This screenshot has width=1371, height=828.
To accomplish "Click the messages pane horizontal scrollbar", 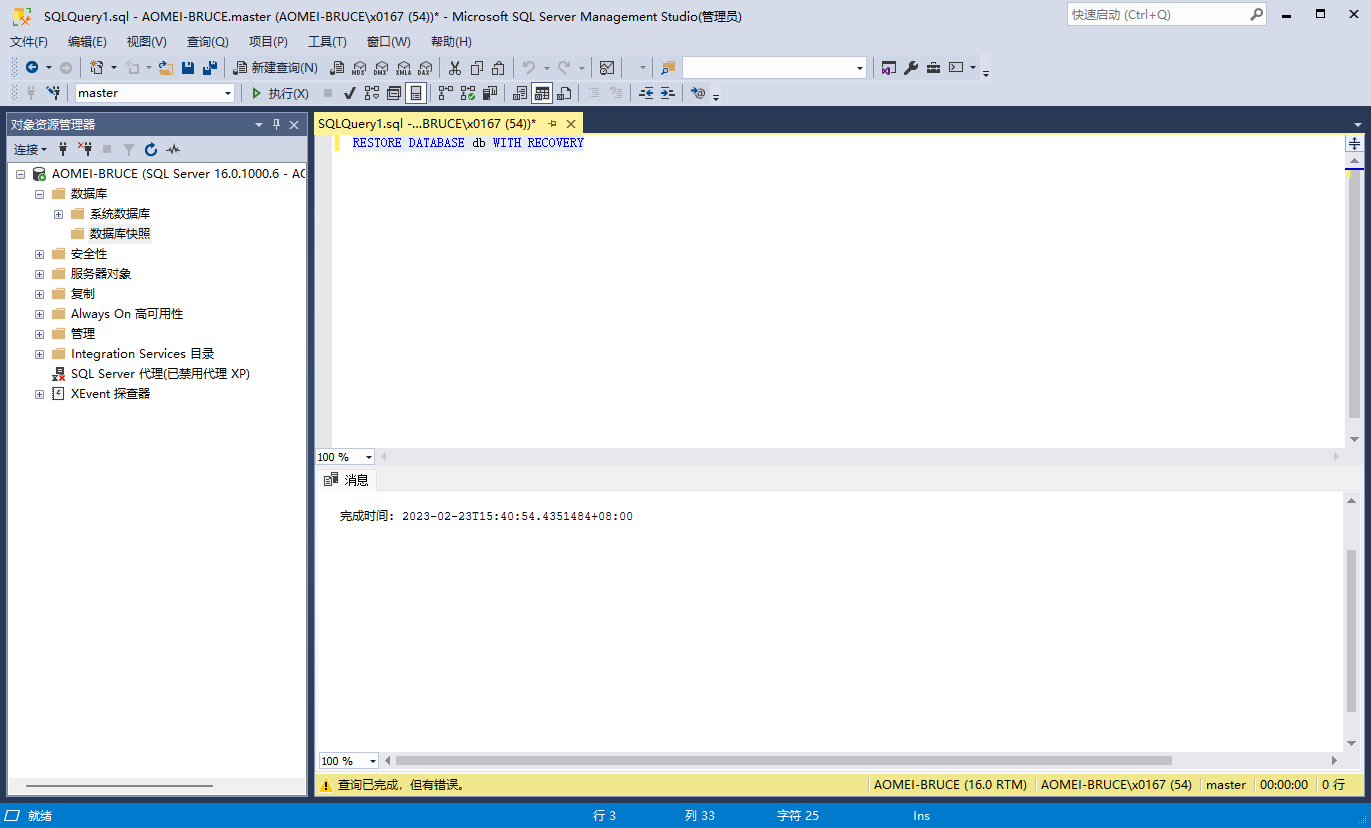I will (x=783, y=761).
